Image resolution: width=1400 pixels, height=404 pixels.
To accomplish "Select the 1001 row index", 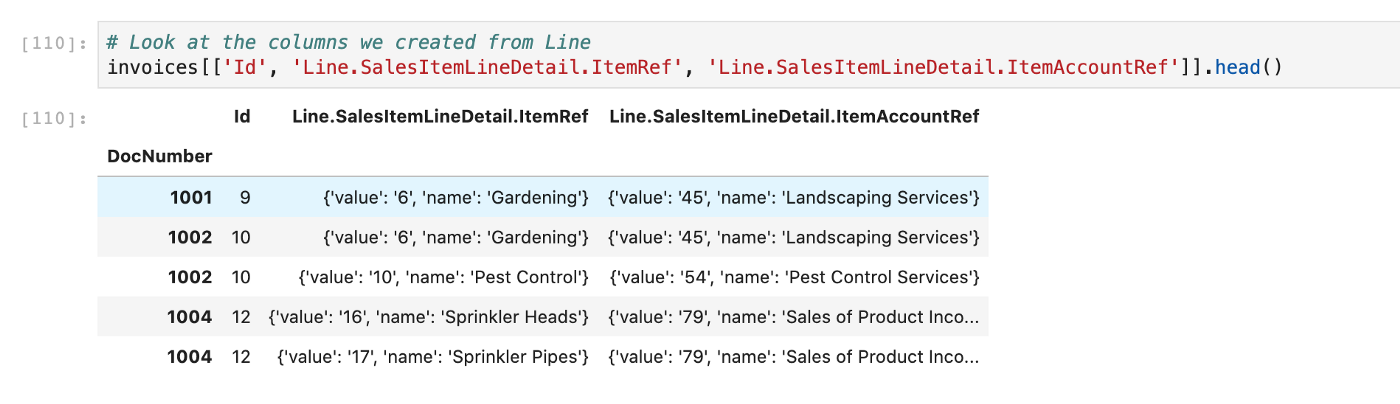I will 191,197.
